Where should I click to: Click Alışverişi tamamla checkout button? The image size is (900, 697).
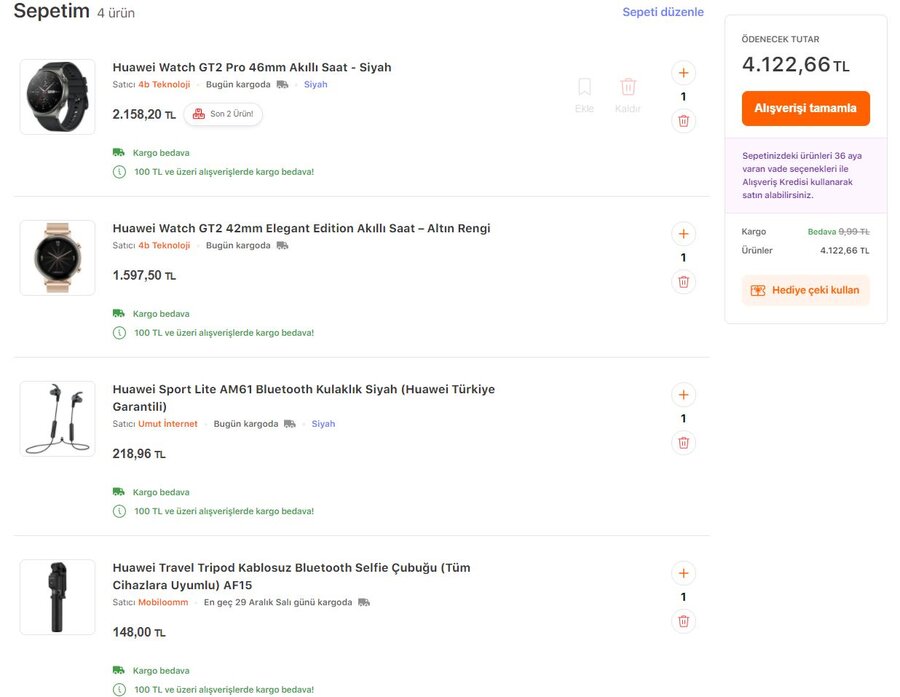tap(805, 108)
